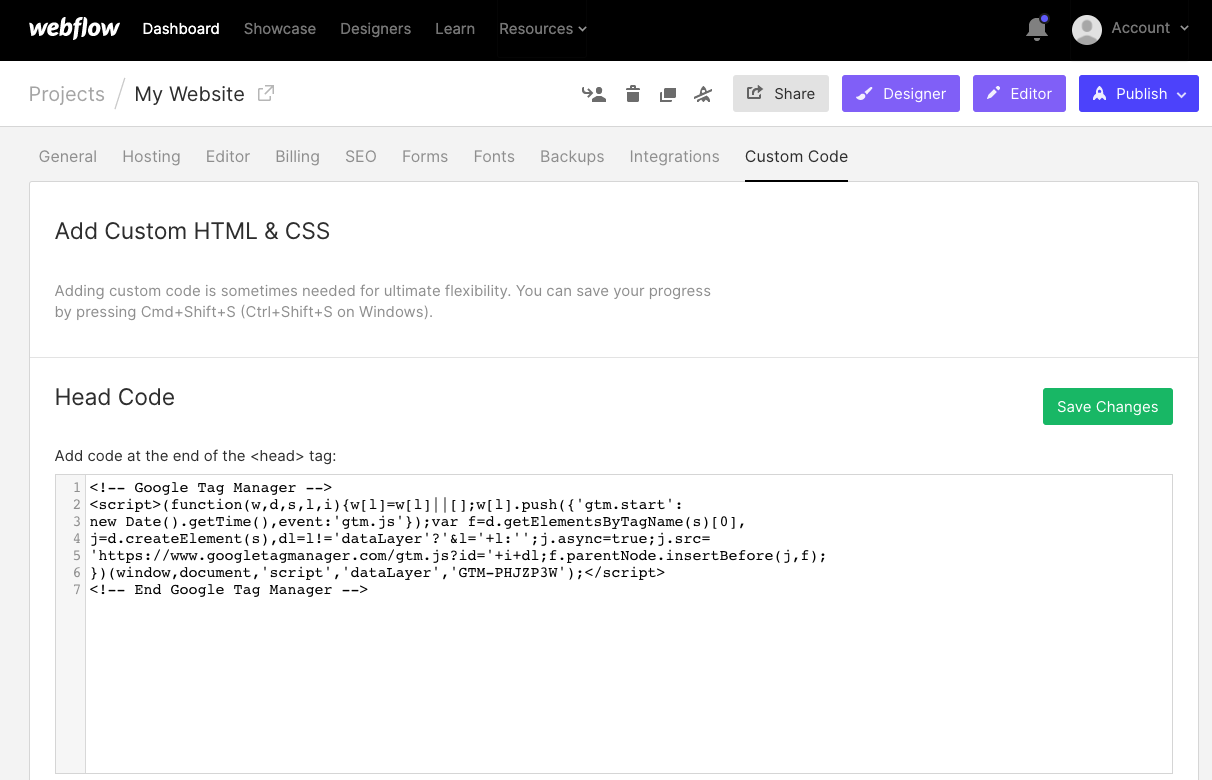Open My Website in a new tab

pos(266,93)
